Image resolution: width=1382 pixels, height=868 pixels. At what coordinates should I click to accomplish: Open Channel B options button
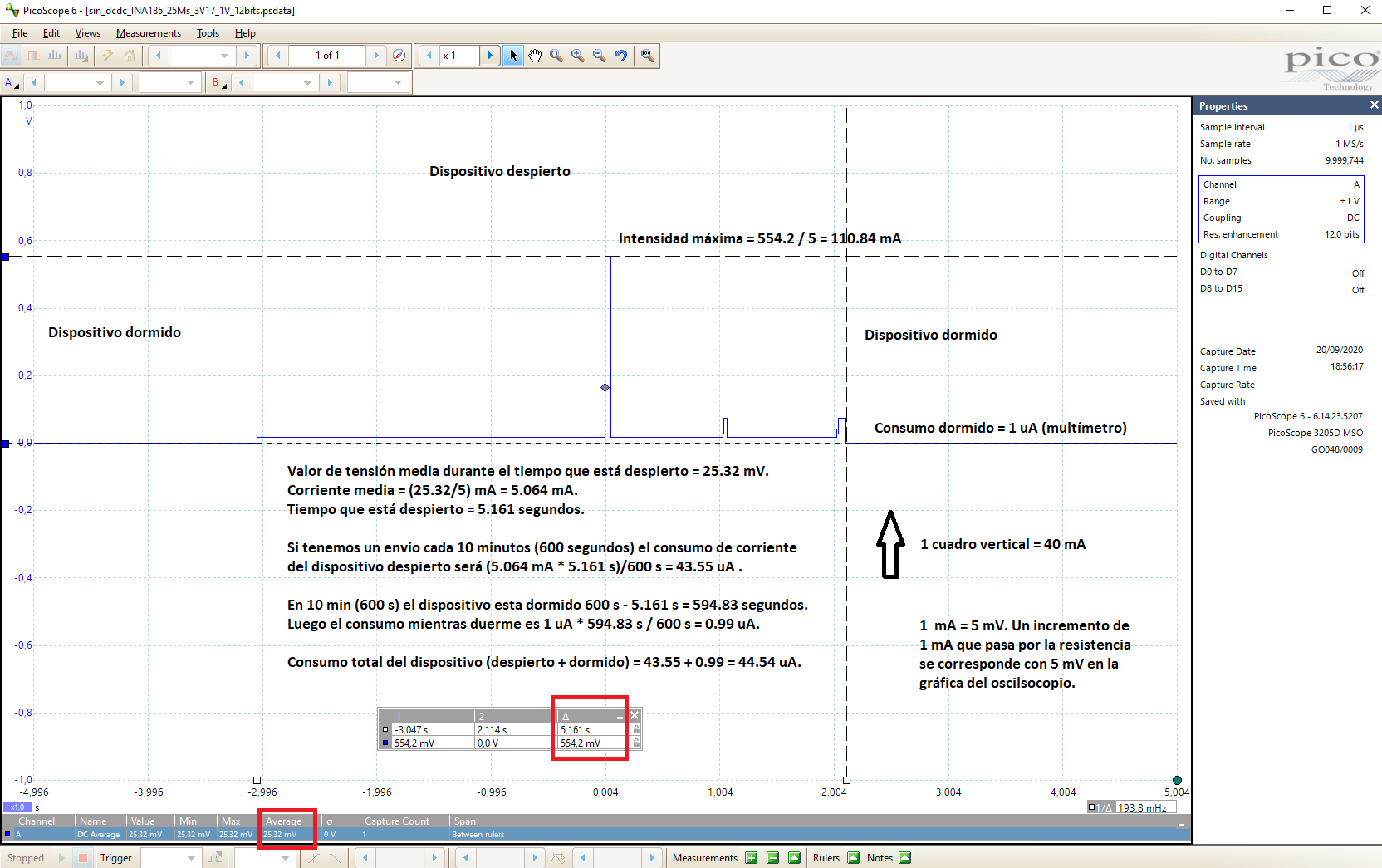219,82
